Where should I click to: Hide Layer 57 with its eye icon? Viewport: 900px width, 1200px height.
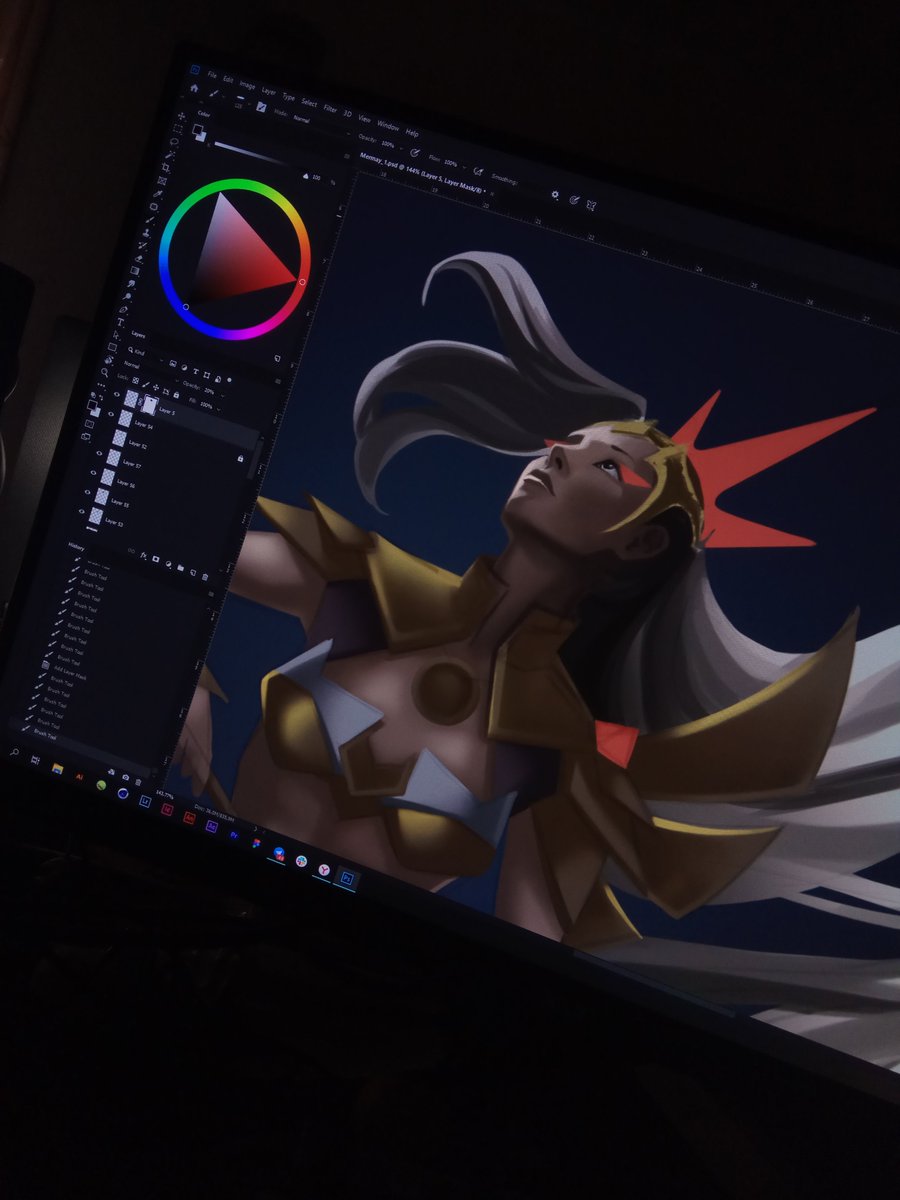[x=99, y=453]
